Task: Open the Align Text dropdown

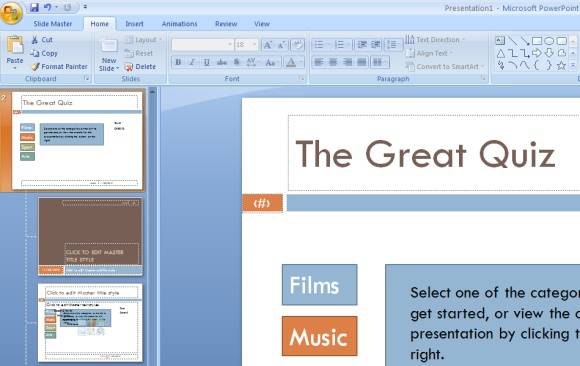Action: [429, 53]
